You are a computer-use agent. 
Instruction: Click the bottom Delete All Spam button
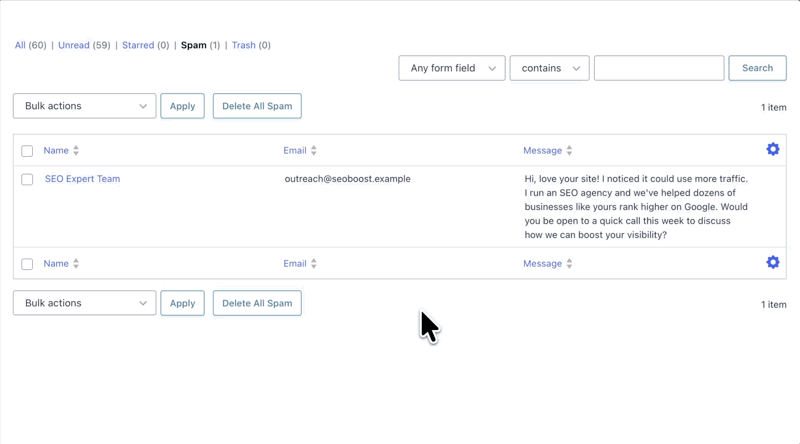[257, 303]
